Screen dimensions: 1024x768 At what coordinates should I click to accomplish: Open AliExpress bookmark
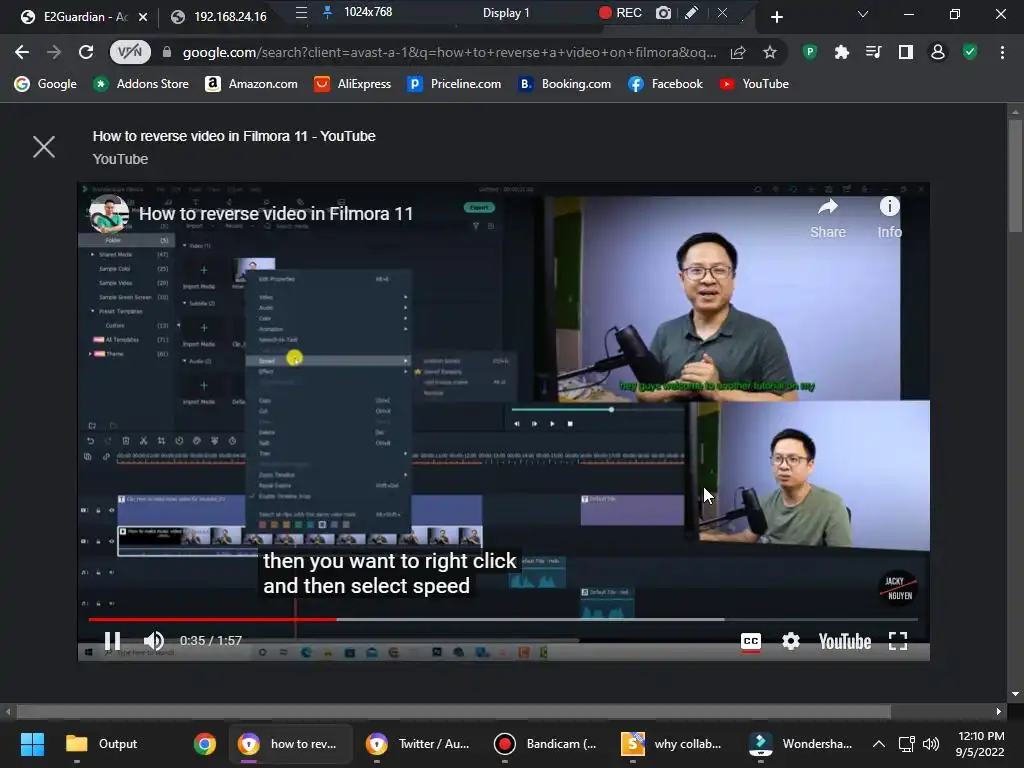click(x=353, y=84)
